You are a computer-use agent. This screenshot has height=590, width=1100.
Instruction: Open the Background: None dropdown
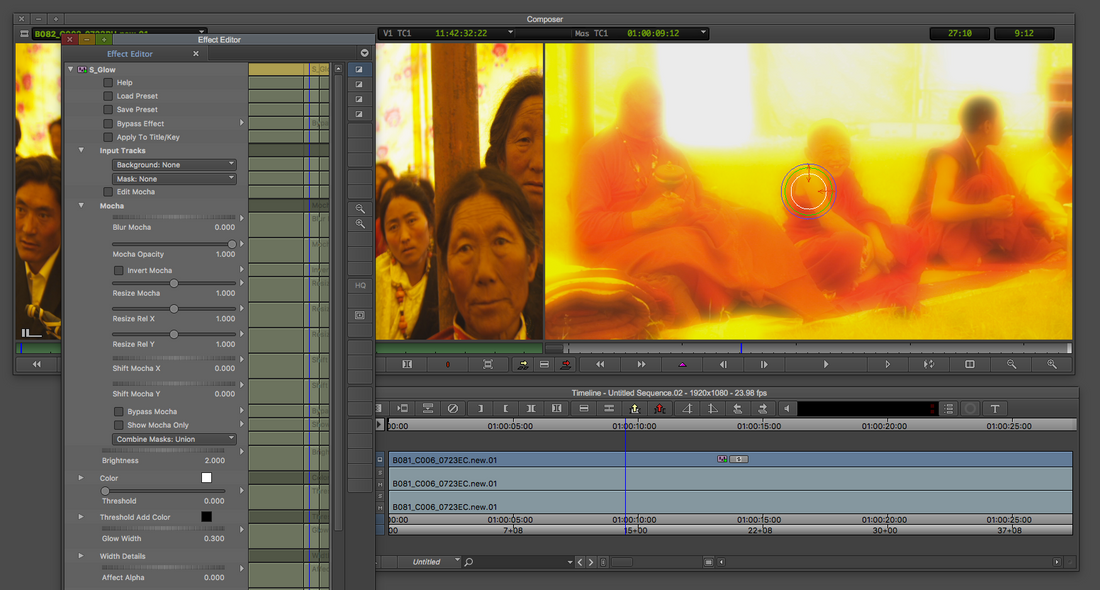coord(174,165)
